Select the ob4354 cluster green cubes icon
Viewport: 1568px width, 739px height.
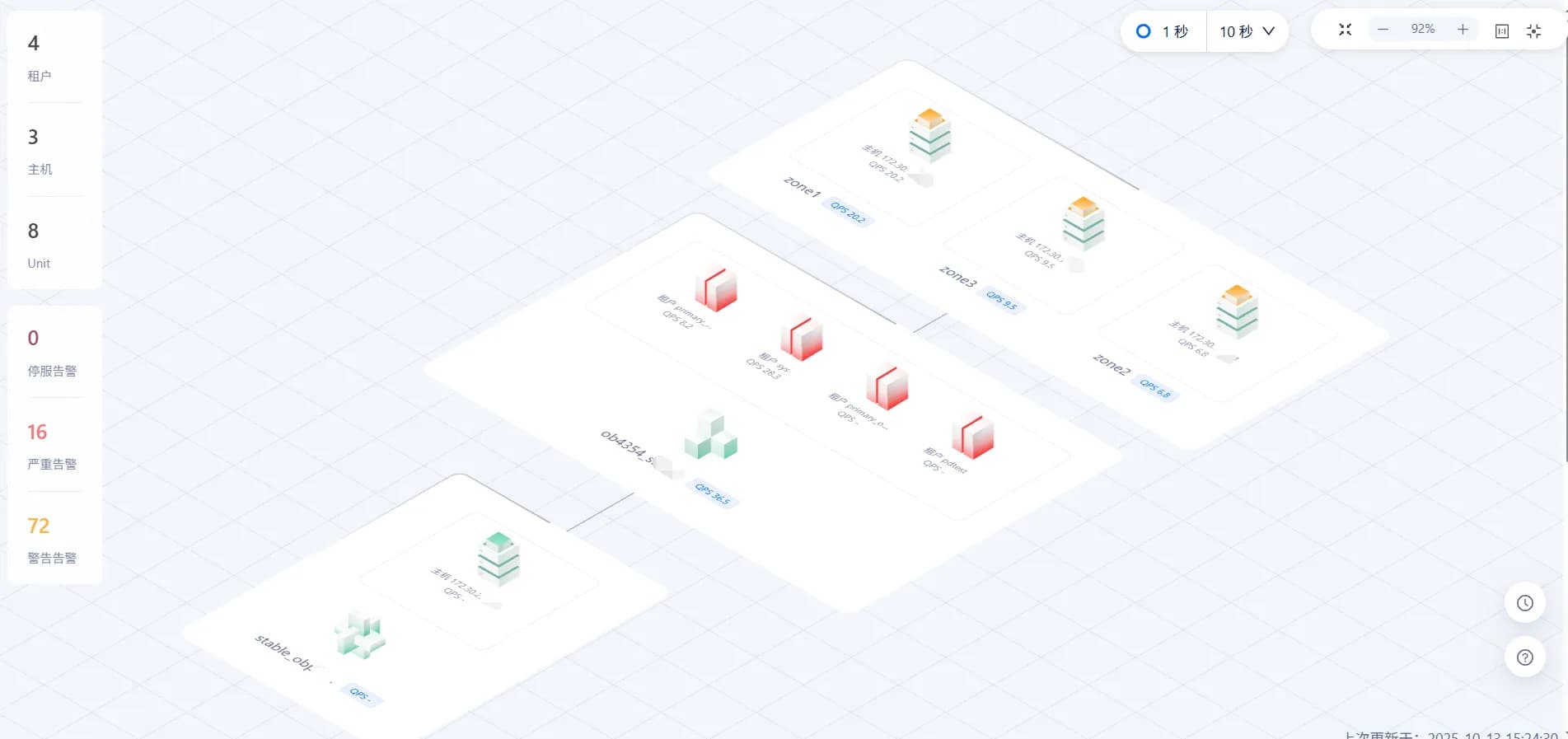point(710,436)
